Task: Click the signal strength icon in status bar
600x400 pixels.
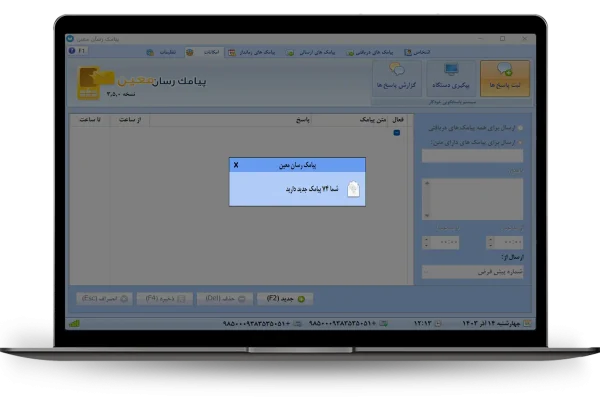Action: point(74,324)
